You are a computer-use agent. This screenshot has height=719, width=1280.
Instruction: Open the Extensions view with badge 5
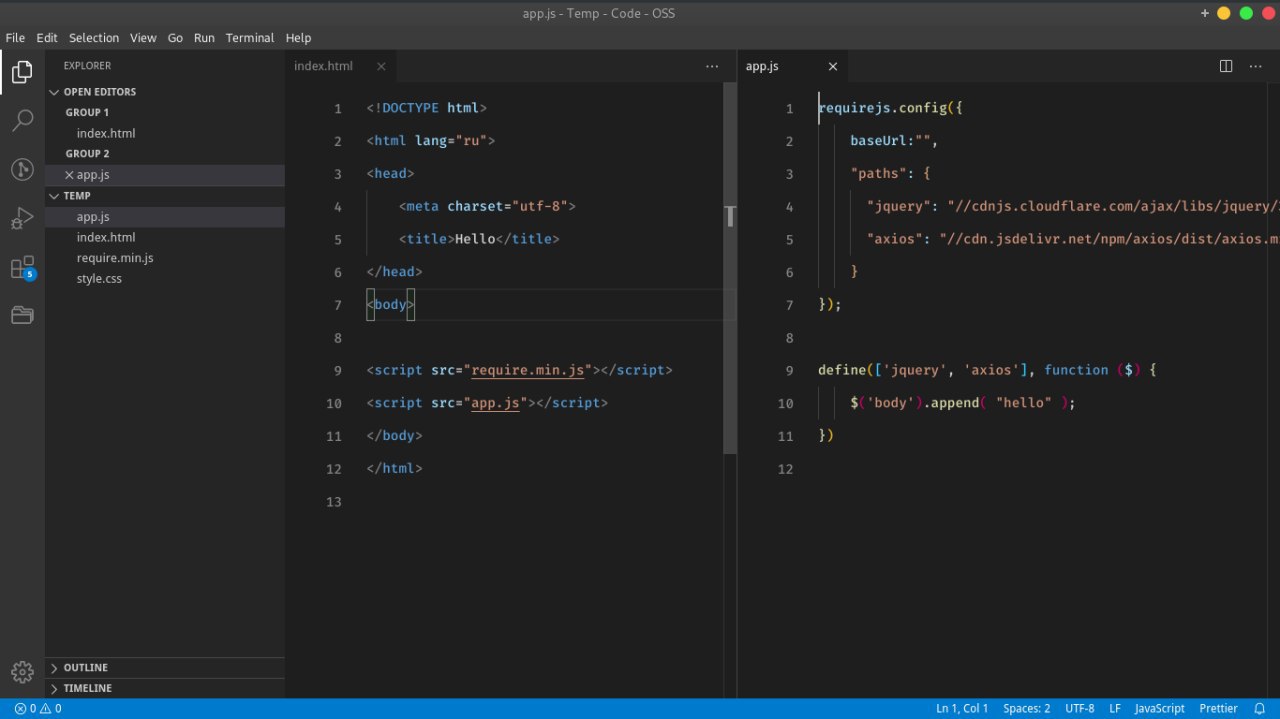click(x=22, y=268)
